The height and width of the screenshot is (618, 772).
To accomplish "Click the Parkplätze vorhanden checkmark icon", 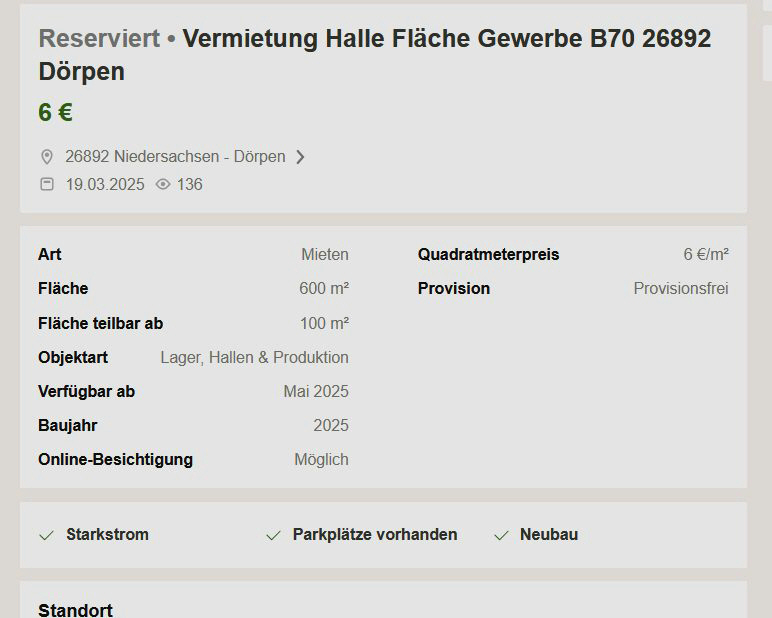I will (273, 535).
